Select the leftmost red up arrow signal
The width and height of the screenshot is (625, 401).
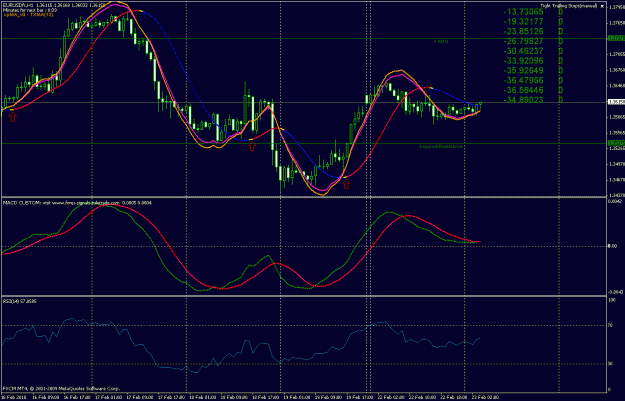pyautogui.click(x=13, y=117)
